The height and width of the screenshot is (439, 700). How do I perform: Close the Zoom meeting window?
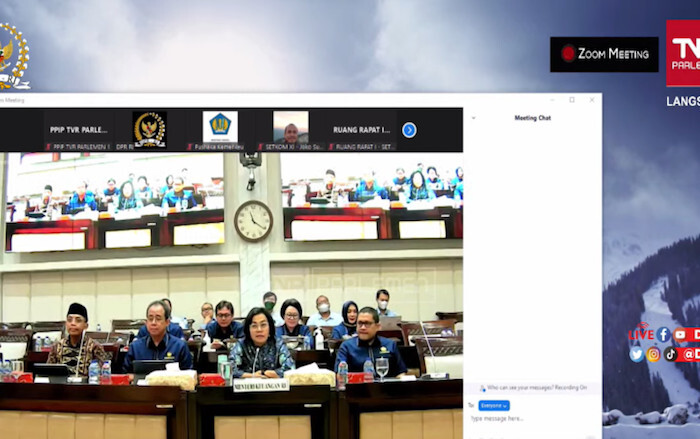point(592,100)
